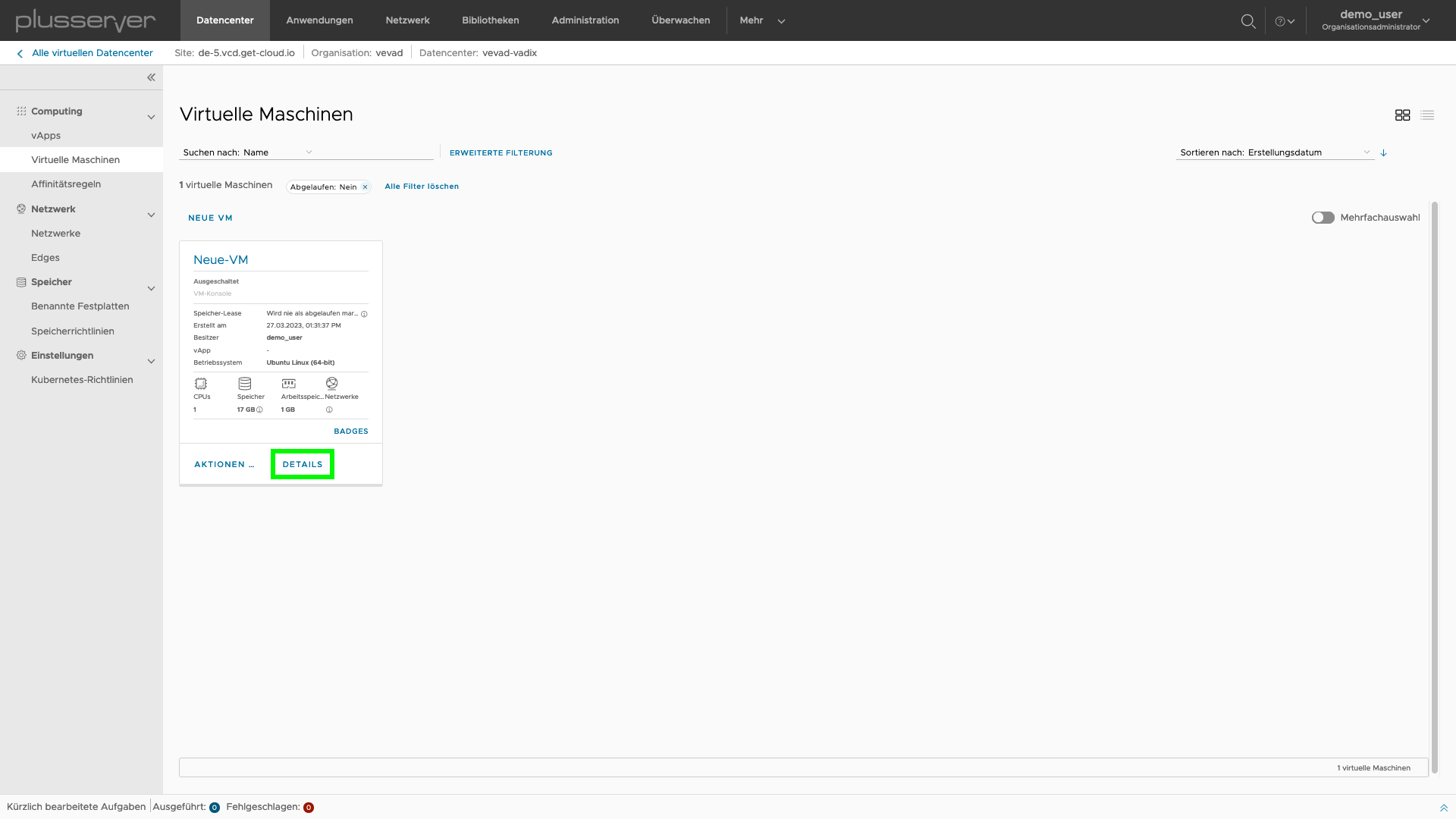Click the Arbeitsspeicher icon on Neue-VM card
1456x819 pixels.
click(288, 383)
